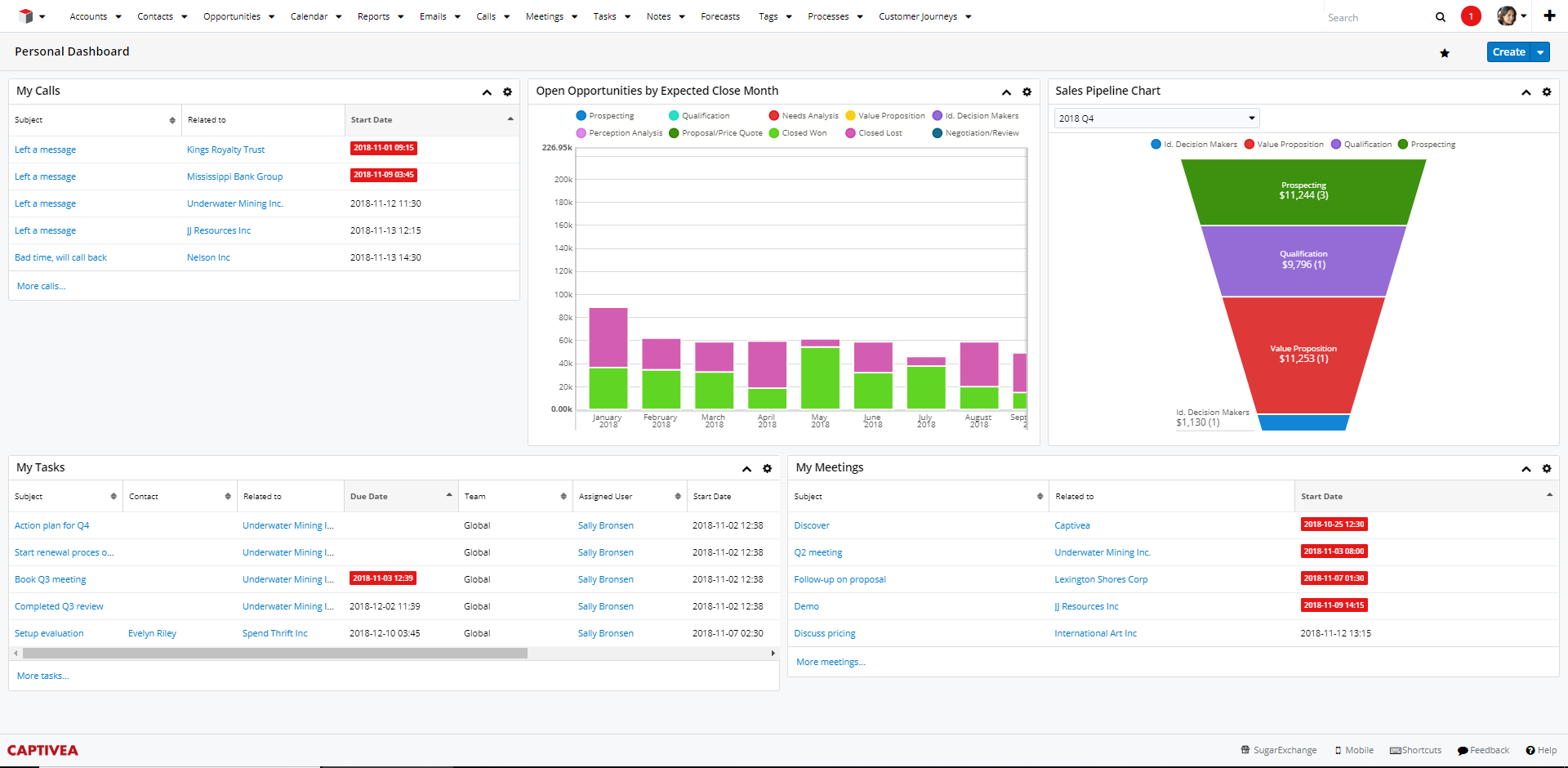The height and width of the screenshot is (768, 1568).
Task: Open the SugarCRM cube home icon
Action: tap(26, 16)
